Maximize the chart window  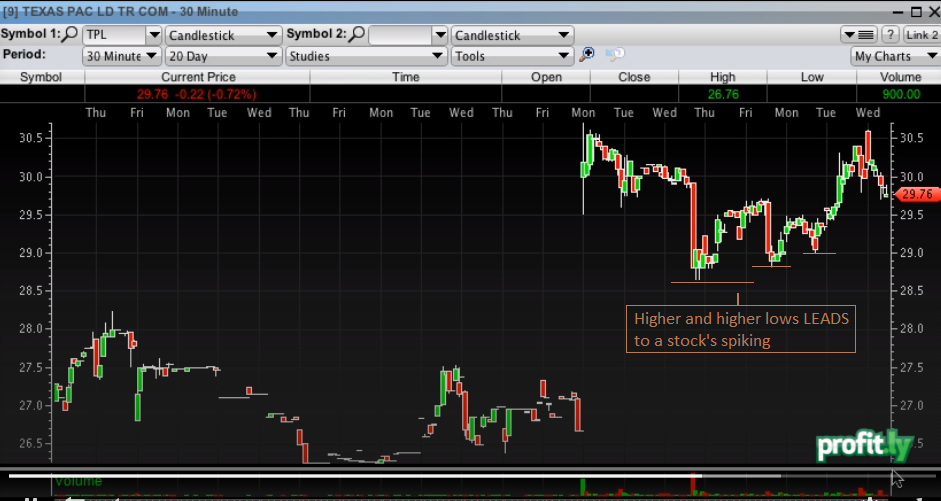[916, 11]
